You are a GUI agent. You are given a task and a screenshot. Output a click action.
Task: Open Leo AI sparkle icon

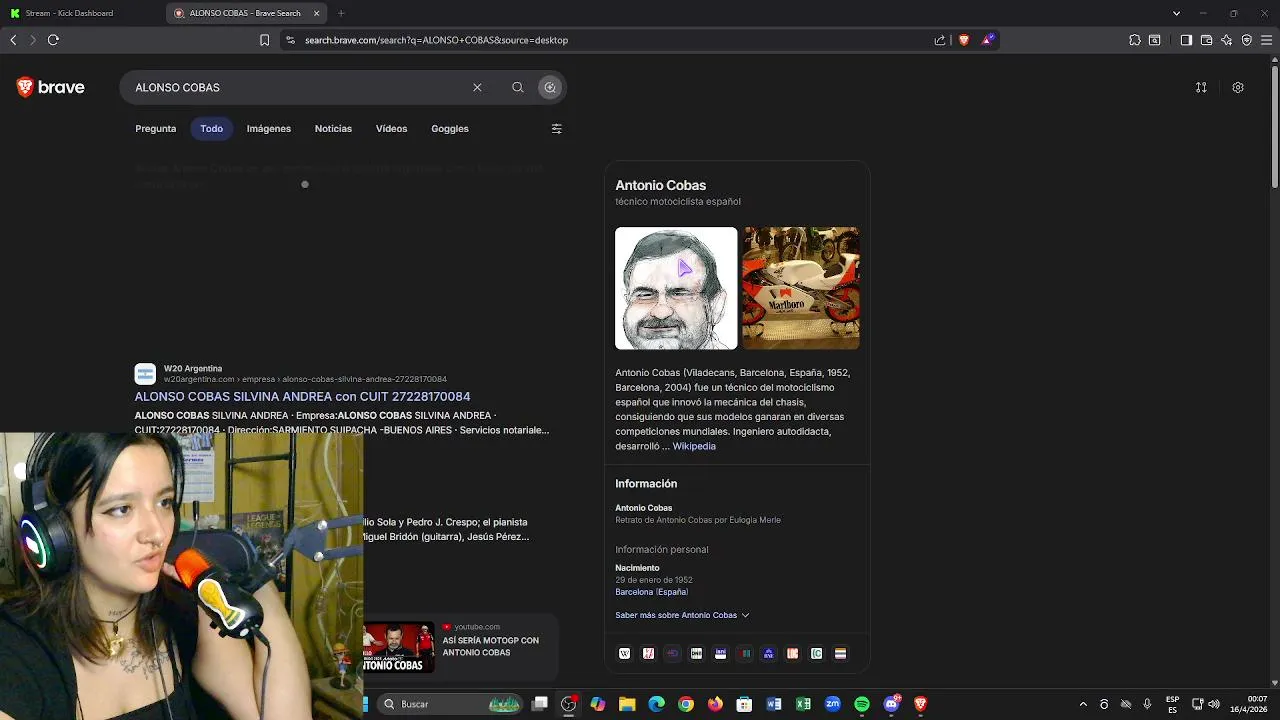click(1227, 40)
